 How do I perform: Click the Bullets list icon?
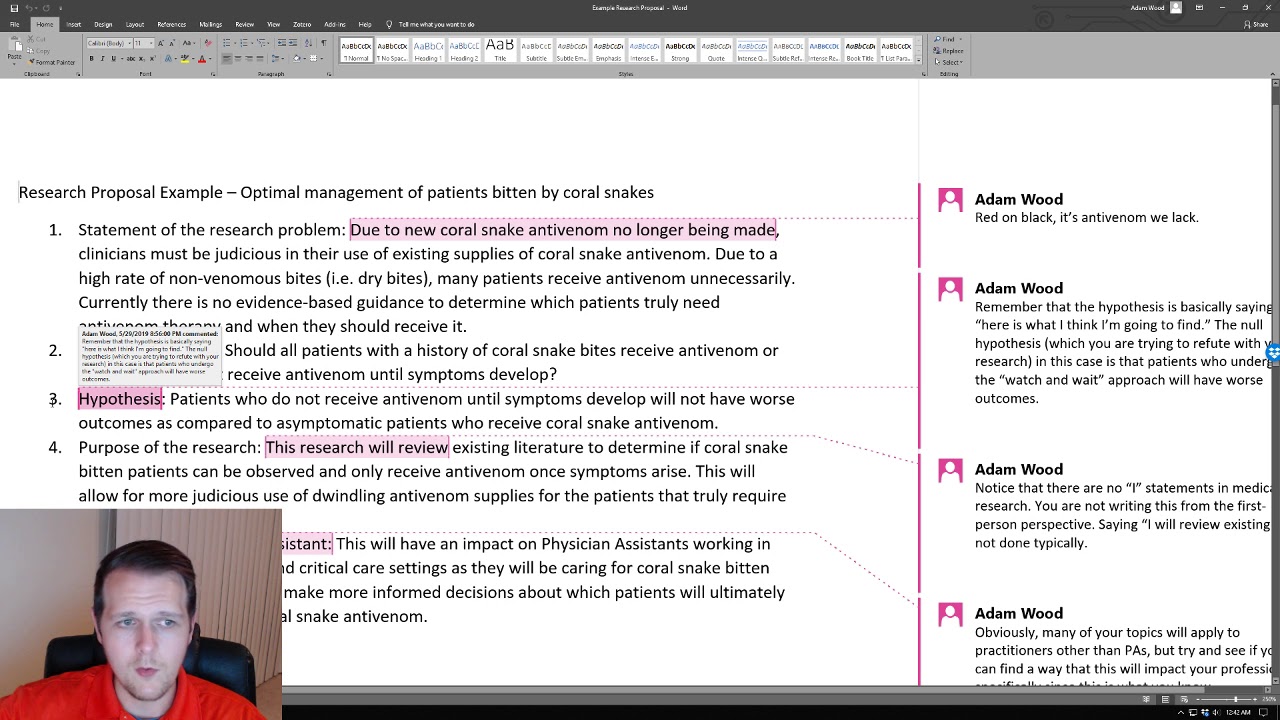click(x=227, y=43)
